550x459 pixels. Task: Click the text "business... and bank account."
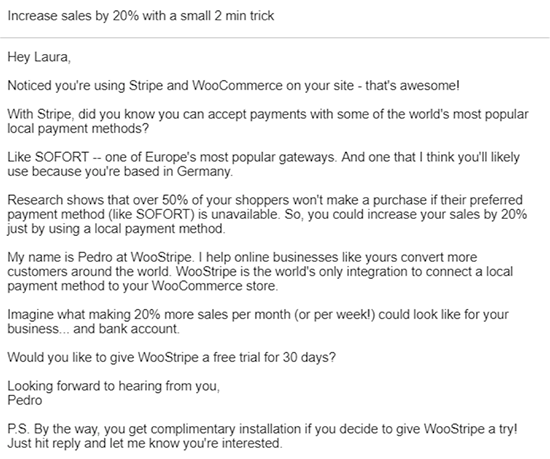pos(93,329)
